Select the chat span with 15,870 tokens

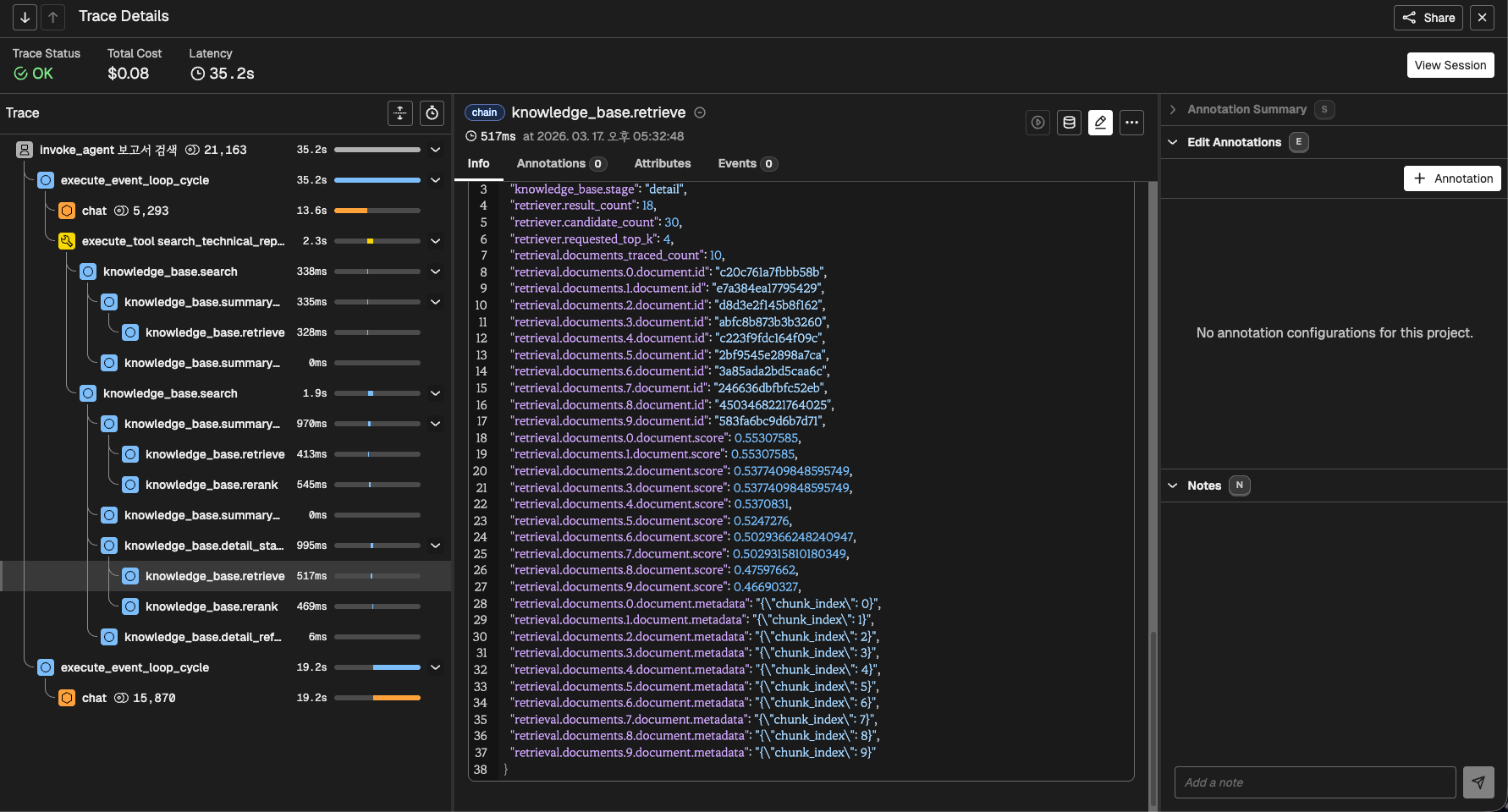[225, 698]
